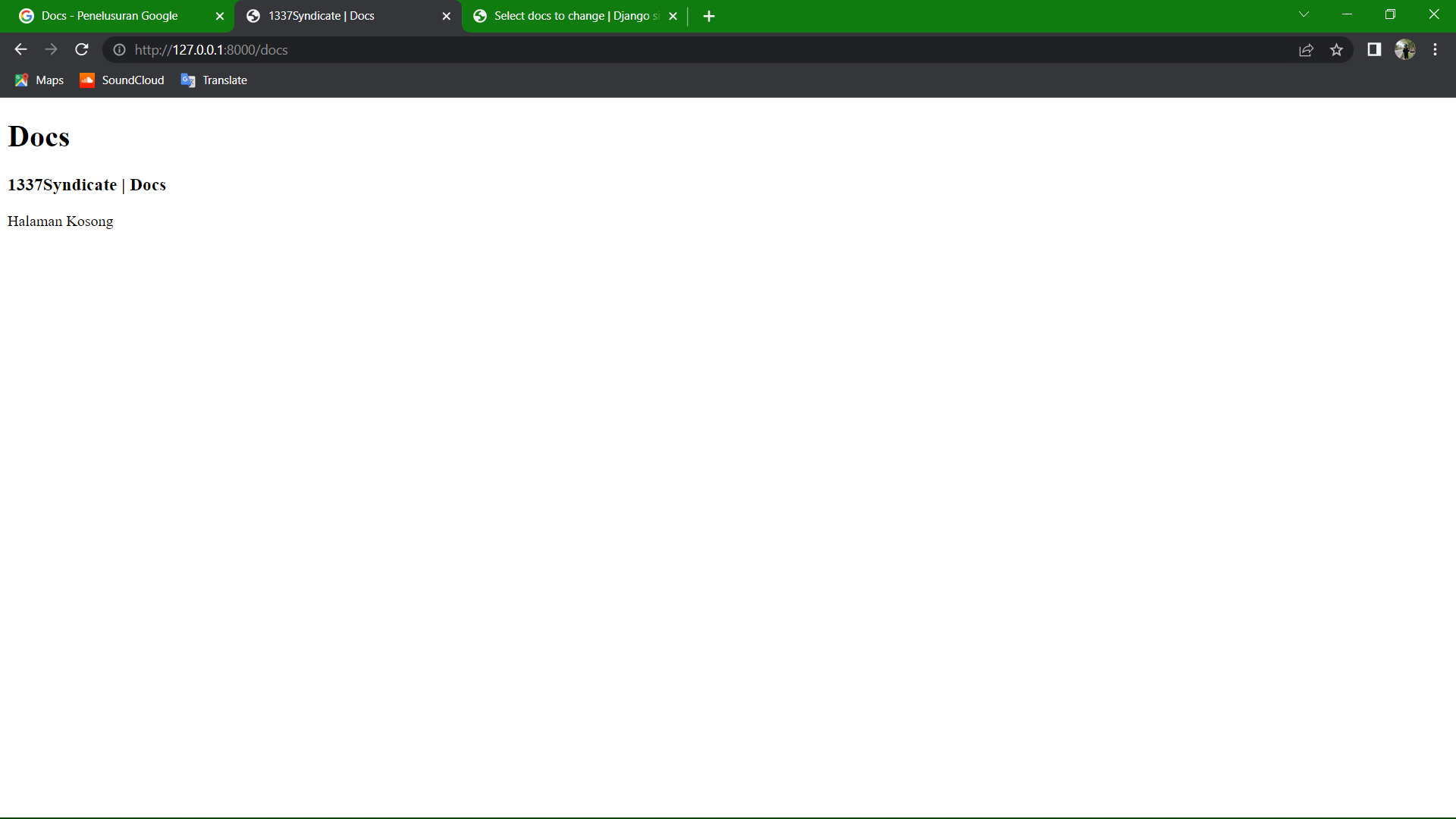Open Chrome three-dot menu
This screenshot has width=1456, height=819.
pos(1435,49)
